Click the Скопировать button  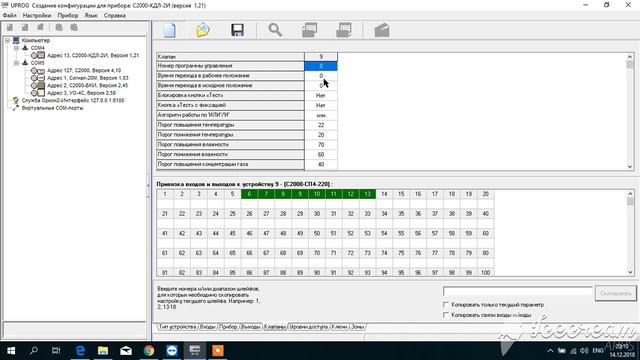coord(616,293)
